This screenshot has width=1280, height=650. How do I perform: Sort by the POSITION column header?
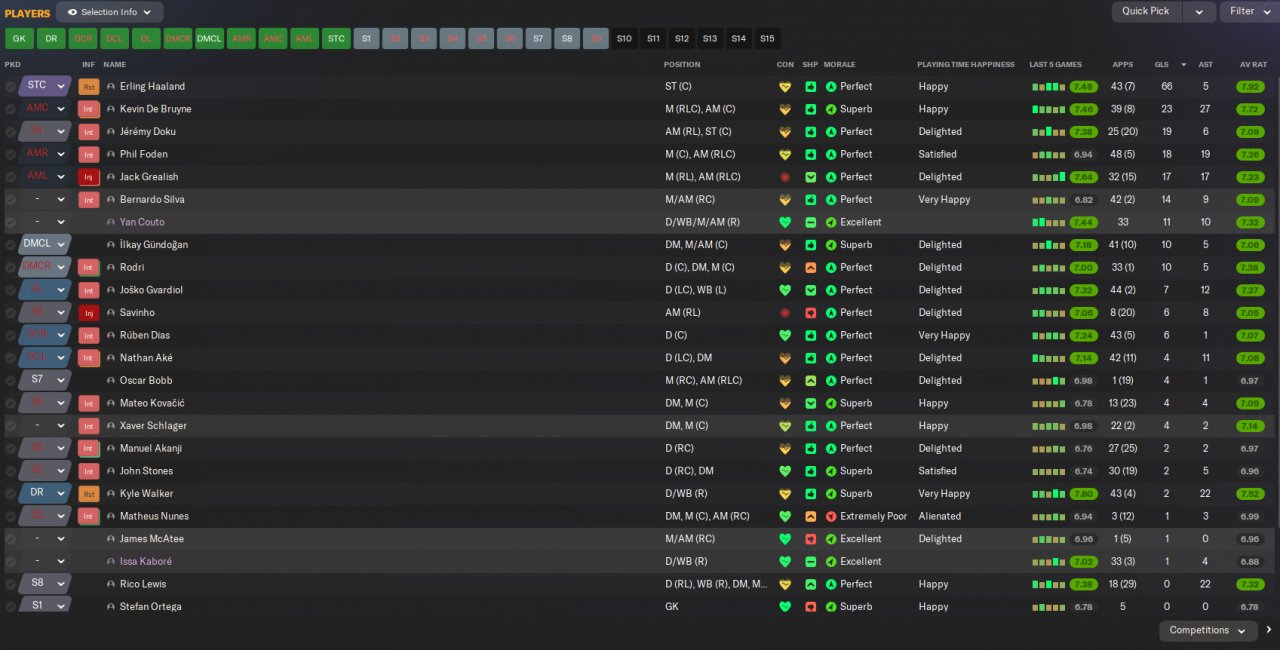682,65
